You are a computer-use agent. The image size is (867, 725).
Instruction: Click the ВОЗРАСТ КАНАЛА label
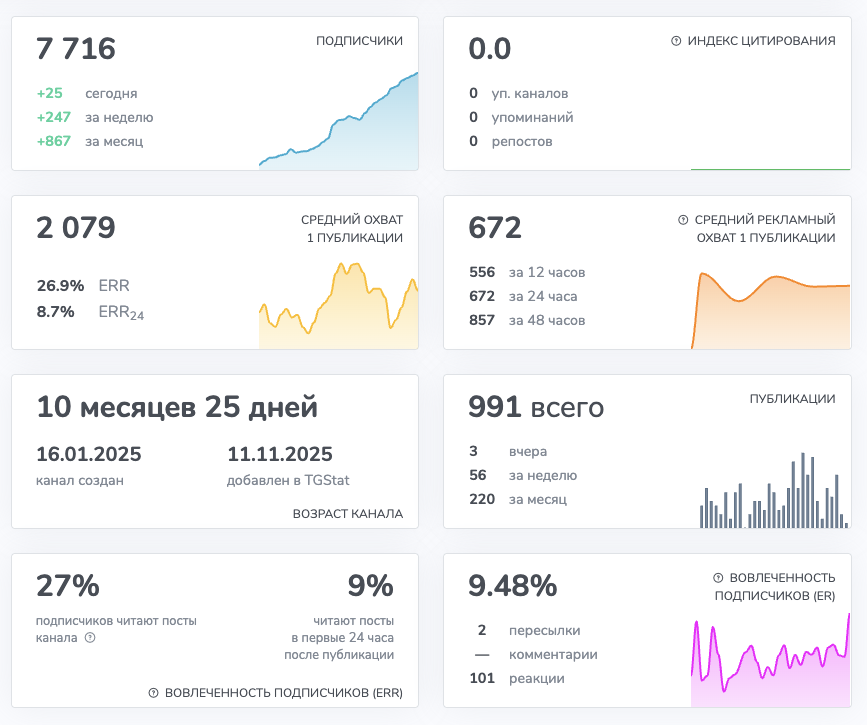point(347,514)
